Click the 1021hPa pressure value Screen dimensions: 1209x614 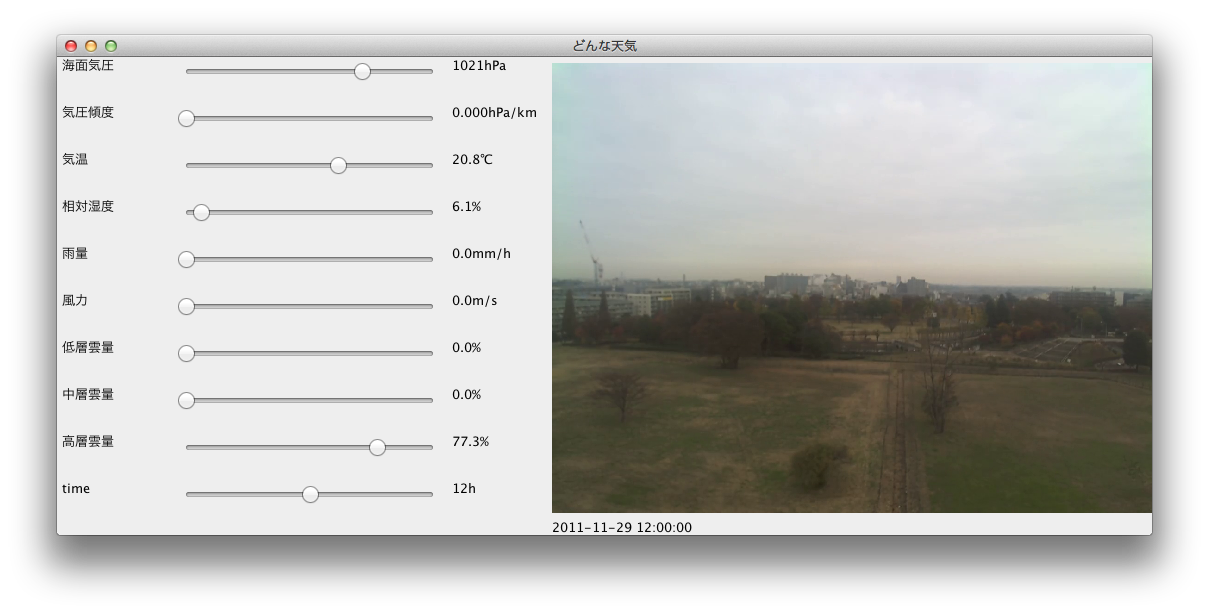coord(479,66)
